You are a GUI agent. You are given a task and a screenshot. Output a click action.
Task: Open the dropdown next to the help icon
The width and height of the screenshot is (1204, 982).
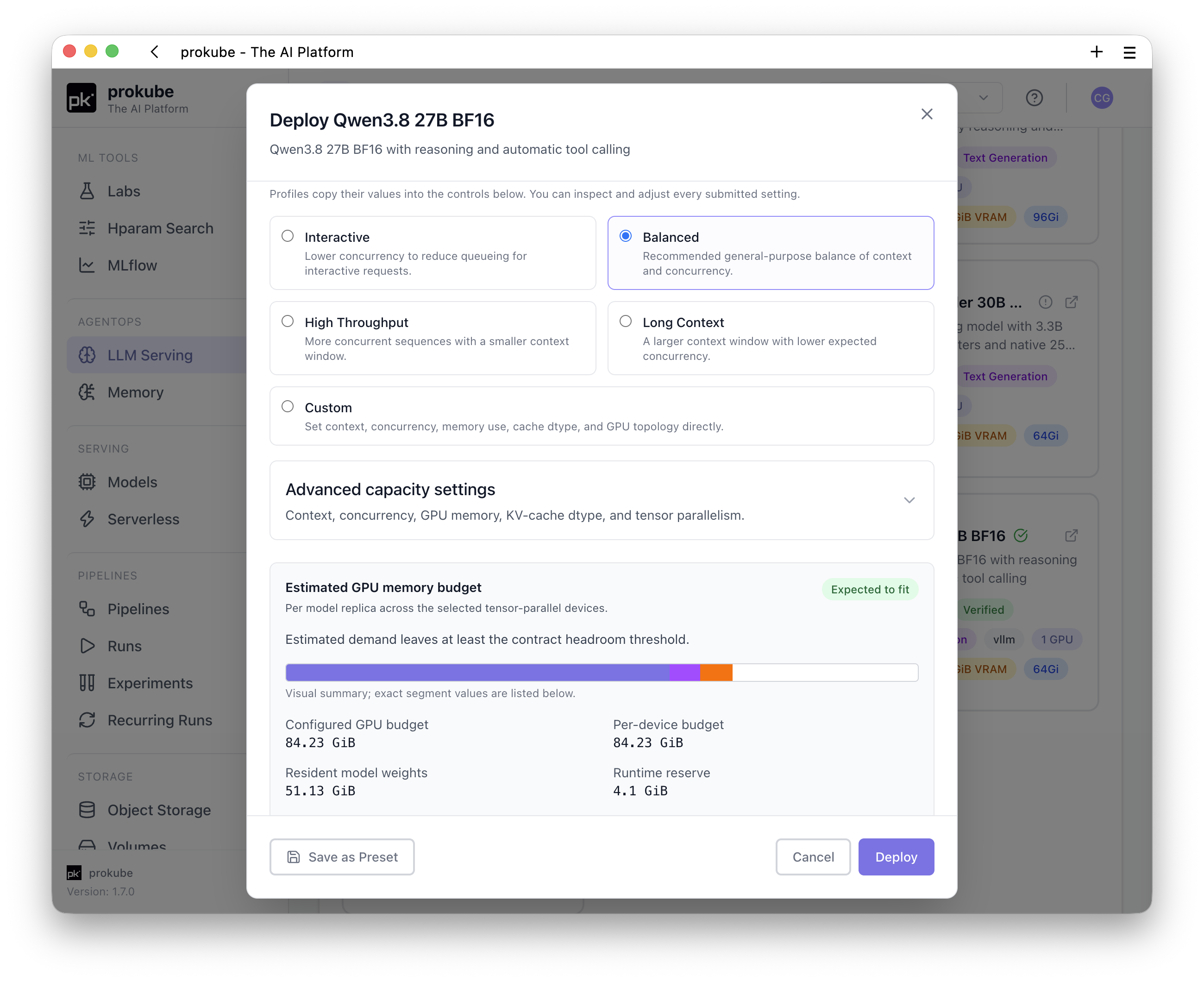(984, 98)
